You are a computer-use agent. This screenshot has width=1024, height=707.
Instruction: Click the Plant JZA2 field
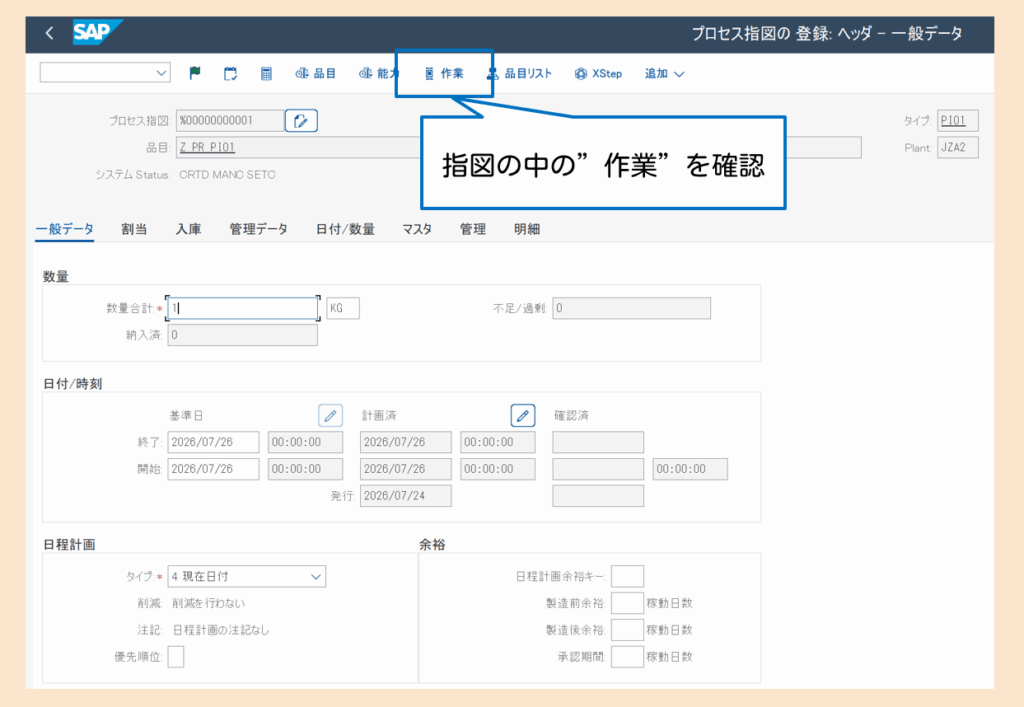[957, 148]
